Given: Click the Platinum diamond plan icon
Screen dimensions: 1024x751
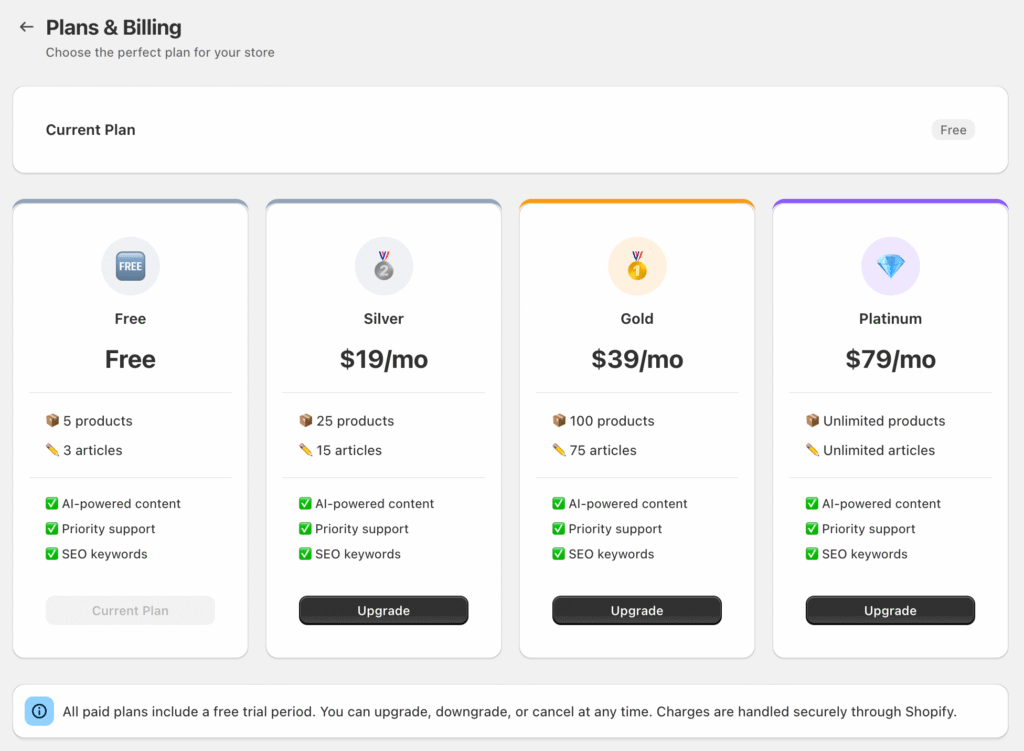Looking at the screenshot, I should pyautogui.click(x=890, y=266).
